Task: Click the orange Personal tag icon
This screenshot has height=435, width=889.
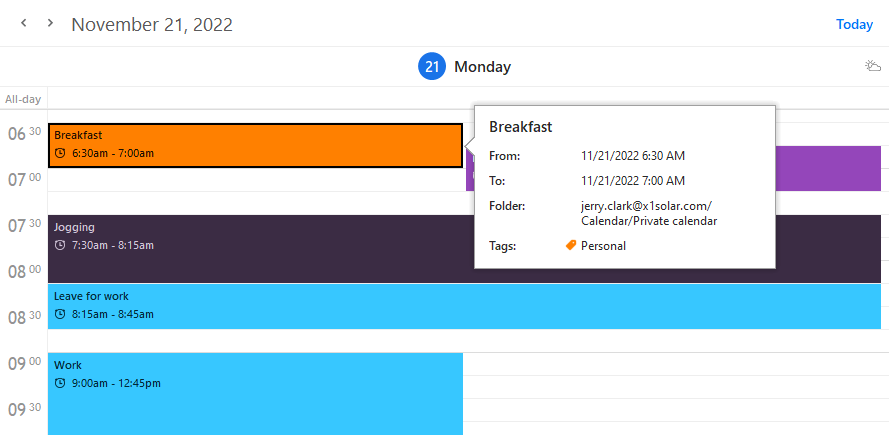Action: (x=571, y=245)
